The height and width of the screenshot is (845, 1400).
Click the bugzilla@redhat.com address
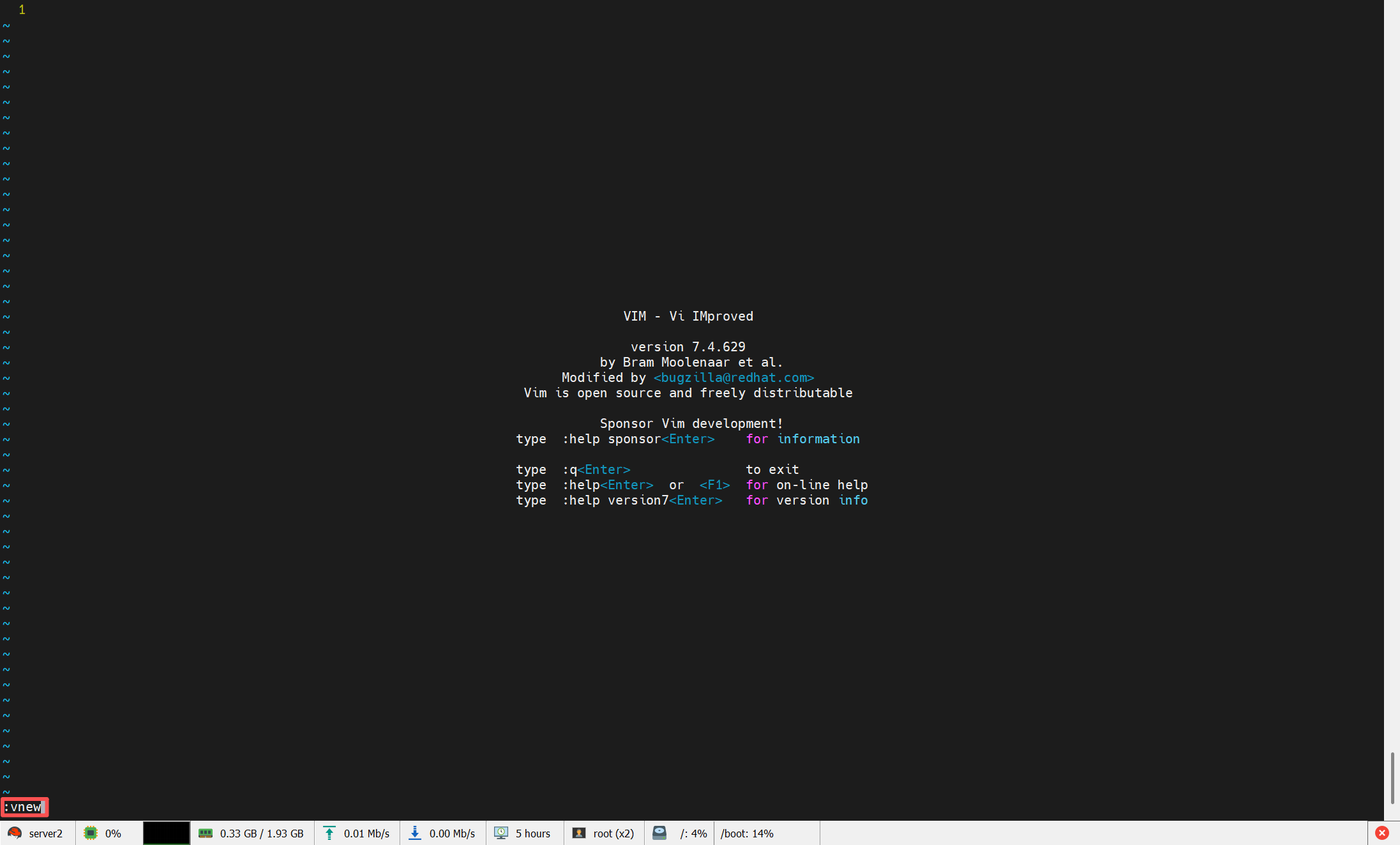[734, 377]
